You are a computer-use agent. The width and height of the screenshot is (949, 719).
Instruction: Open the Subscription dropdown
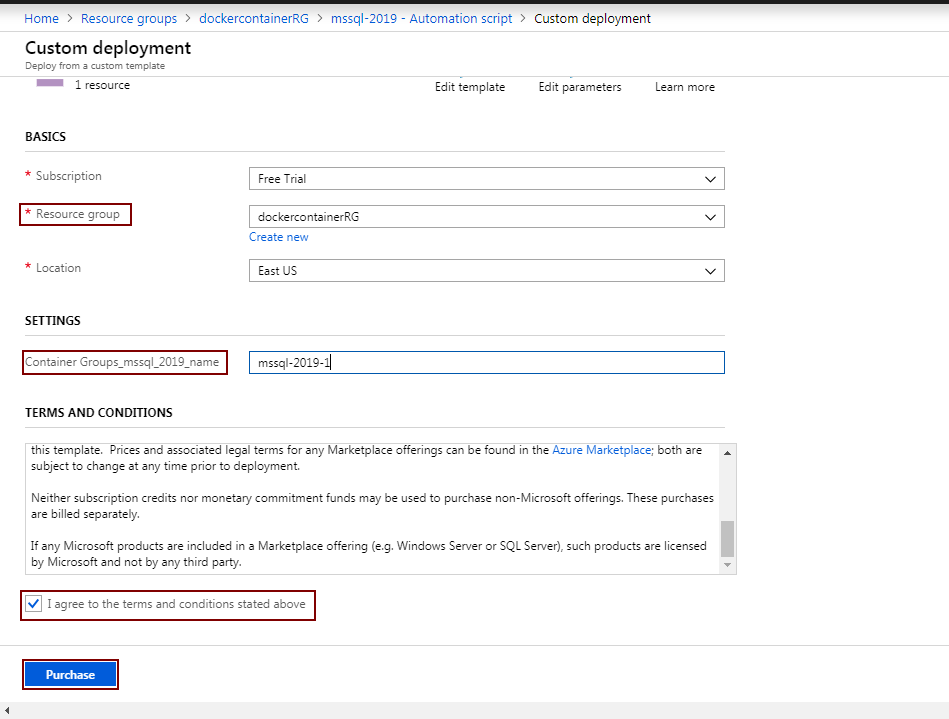[x=486, y=179]
